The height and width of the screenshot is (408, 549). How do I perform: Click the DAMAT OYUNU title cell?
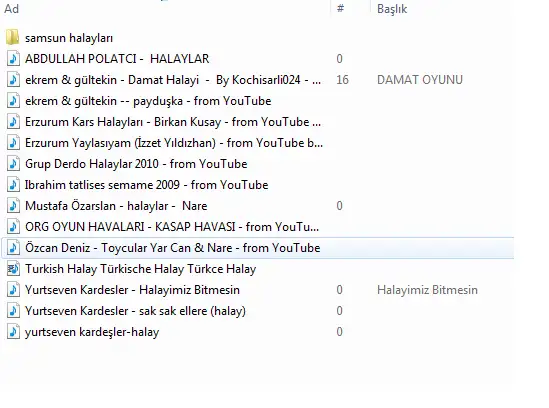pyautogui.click(x=420, y=80)
